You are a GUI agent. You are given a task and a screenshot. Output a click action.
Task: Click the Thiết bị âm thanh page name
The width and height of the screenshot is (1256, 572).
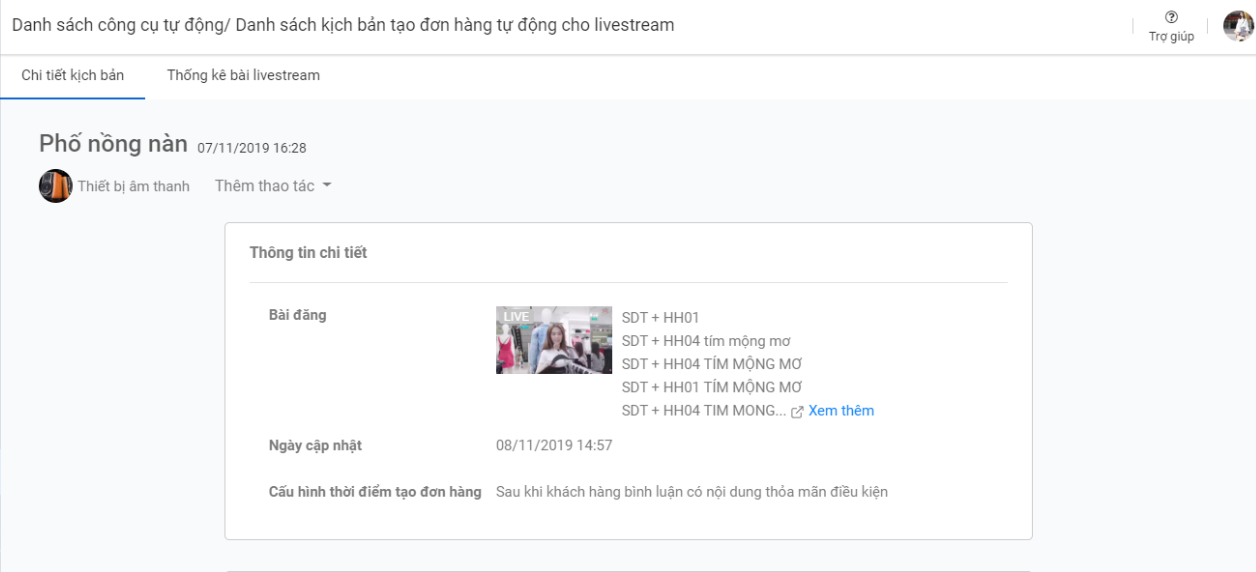(x=134, y=187)
